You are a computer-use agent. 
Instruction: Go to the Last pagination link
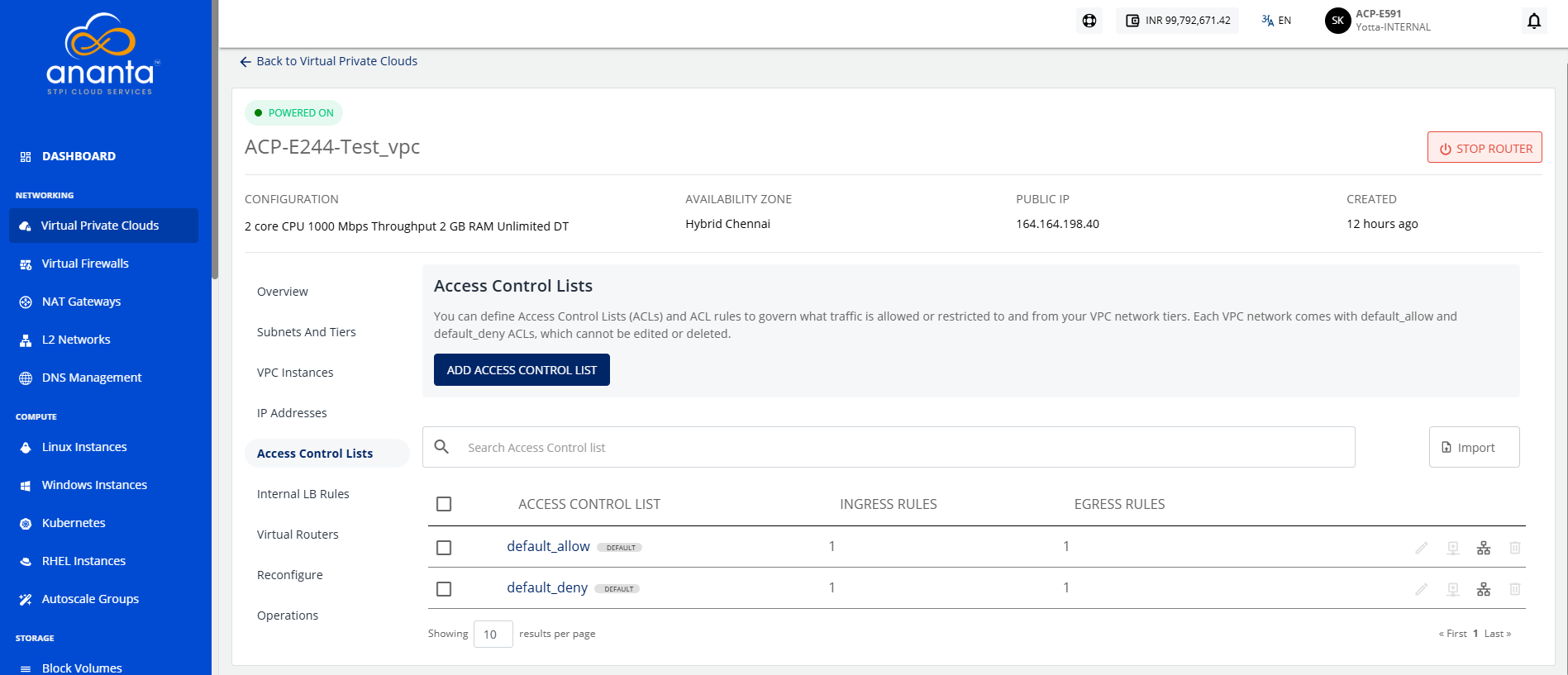(1498, 634)
